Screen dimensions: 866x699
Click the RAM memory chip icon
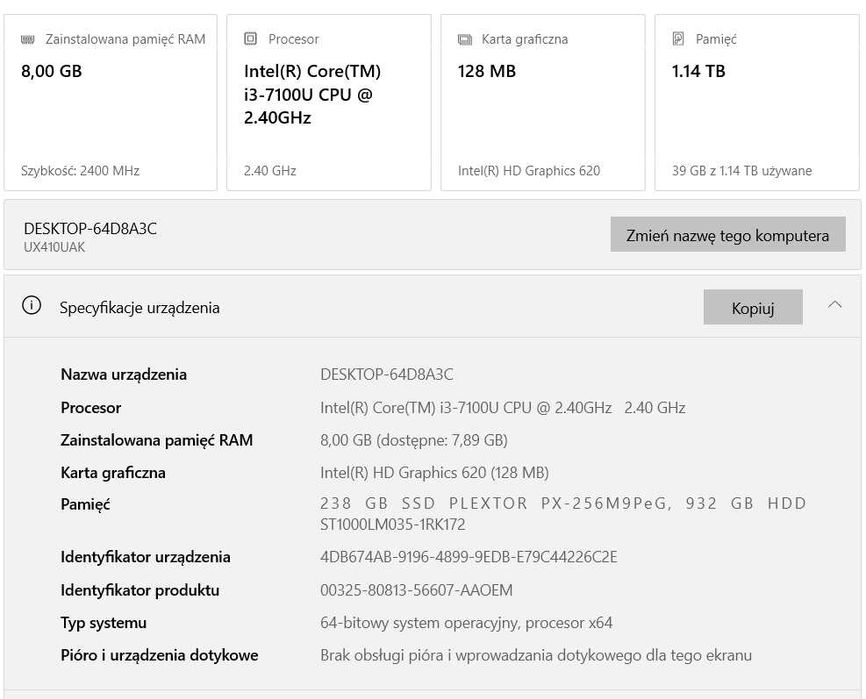coord(27,39)
